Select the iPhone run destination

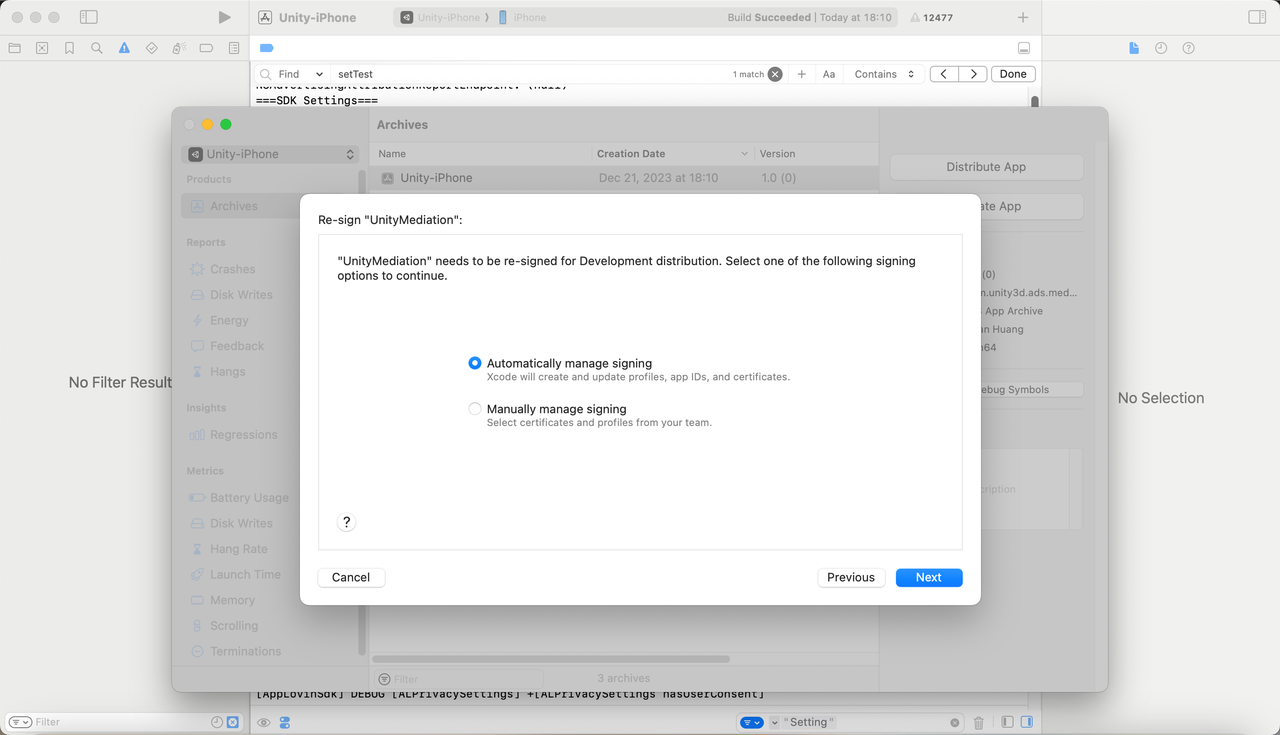[522, 18]
